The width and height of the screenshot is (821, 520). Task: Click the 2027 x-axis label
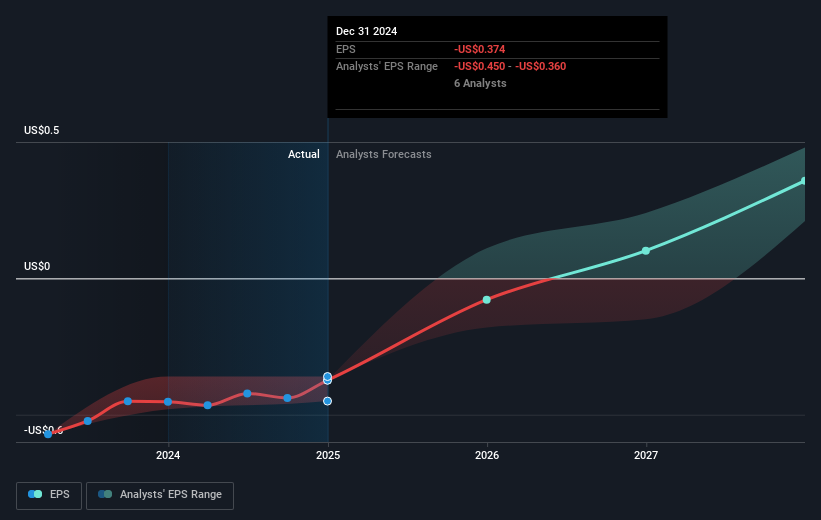tap(646, 455)
